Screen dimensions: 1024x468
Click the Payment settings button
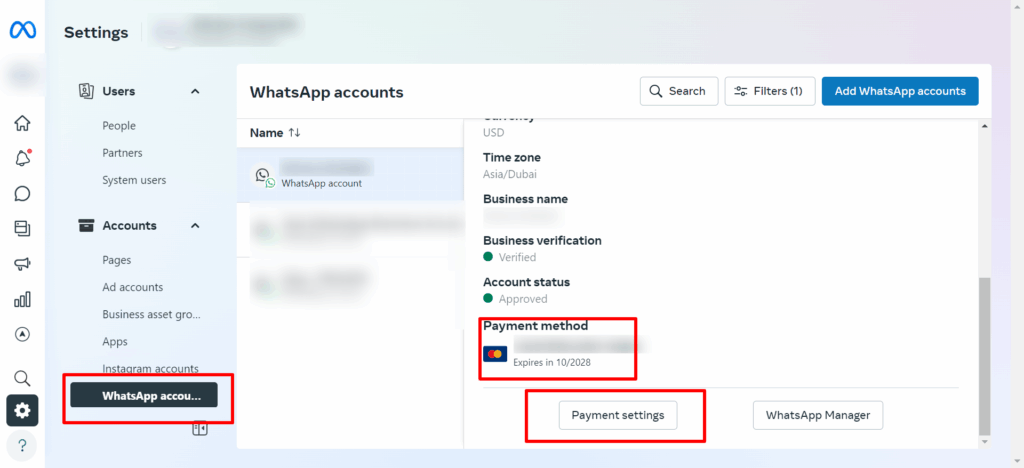click(x=618, y=415)
